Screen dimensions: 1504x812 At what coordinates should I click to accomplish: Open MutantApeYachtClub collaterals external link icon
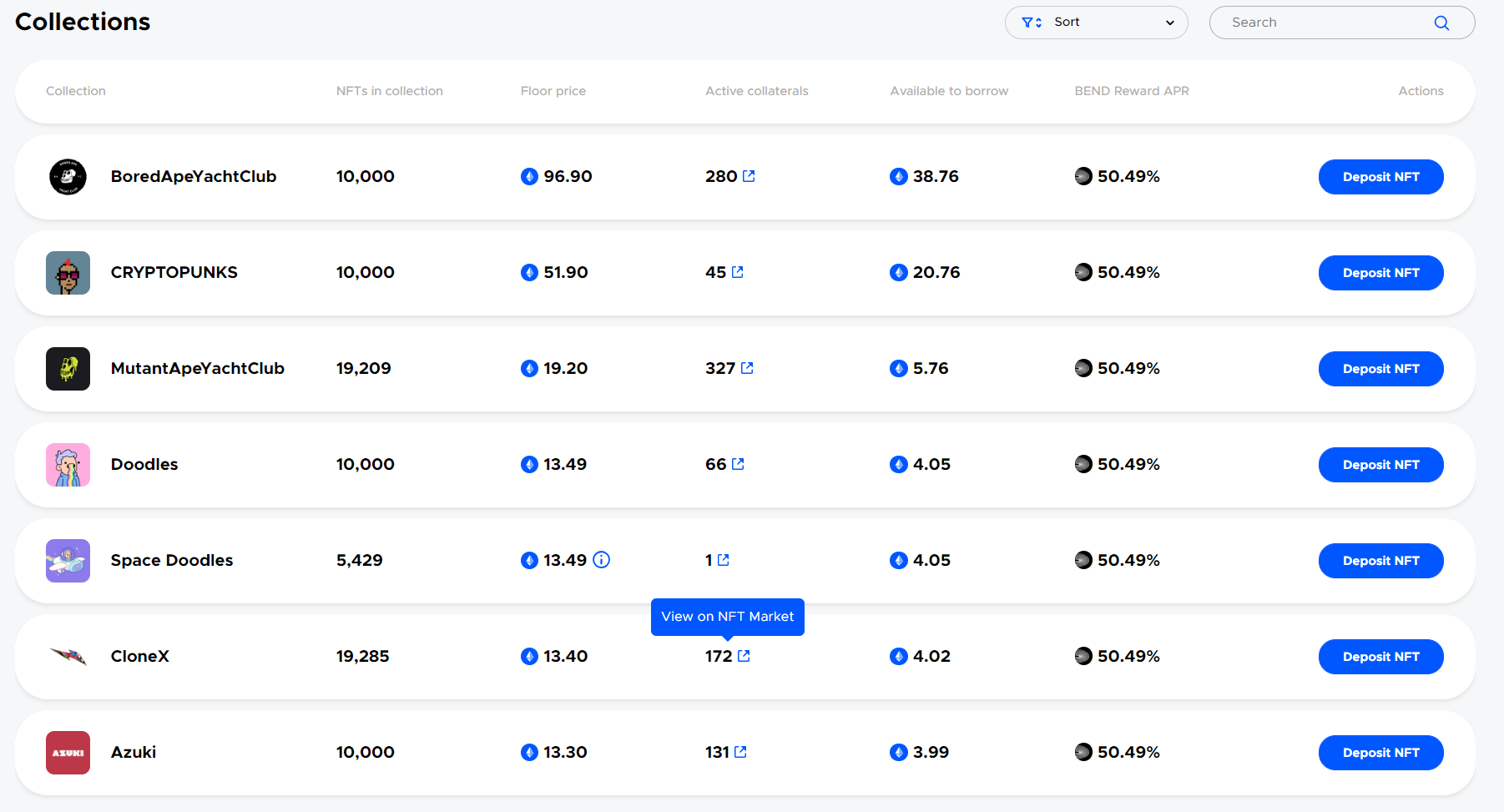tap(747, 368)
